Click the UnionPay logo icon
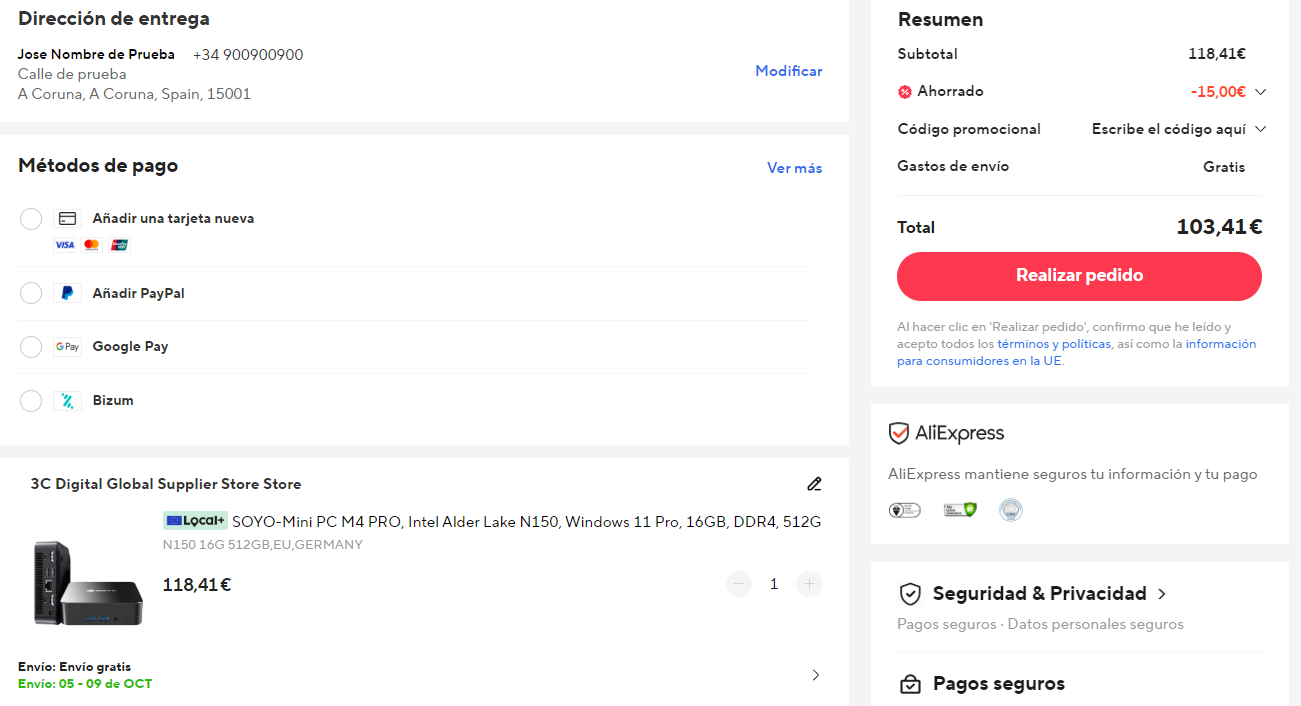The height and width of the screenshot is (706, 1301). (120, 245)
